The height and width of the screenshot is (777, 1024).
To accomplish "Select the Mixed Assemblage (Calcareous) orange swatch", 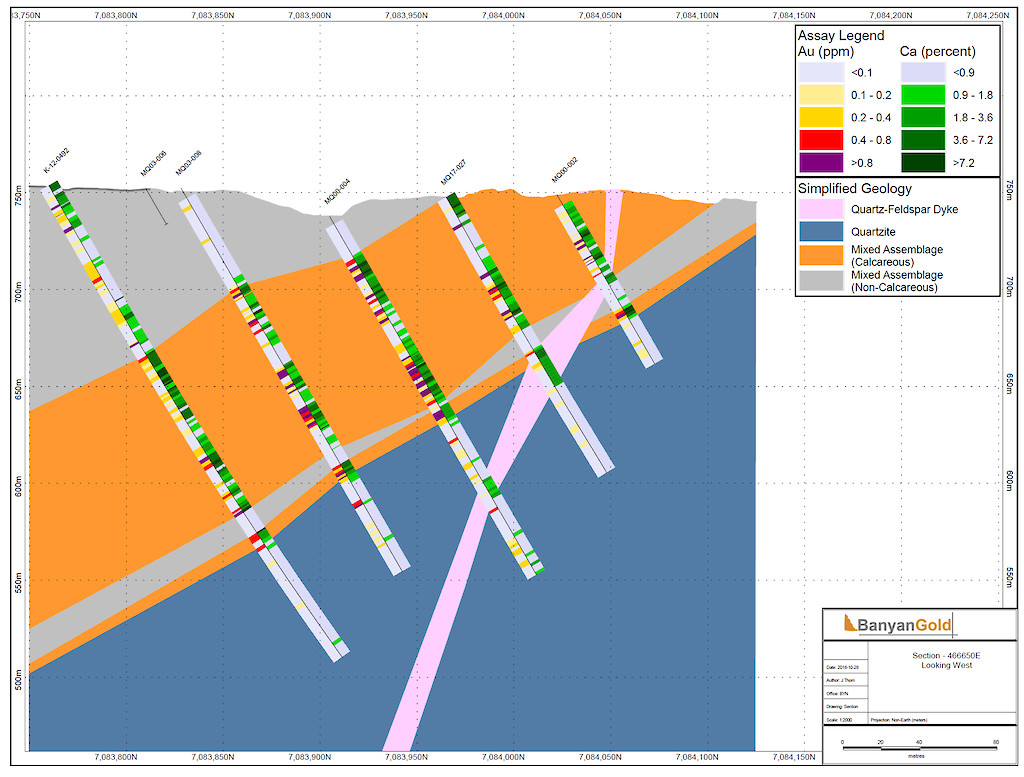I will (x=819, y=254).
